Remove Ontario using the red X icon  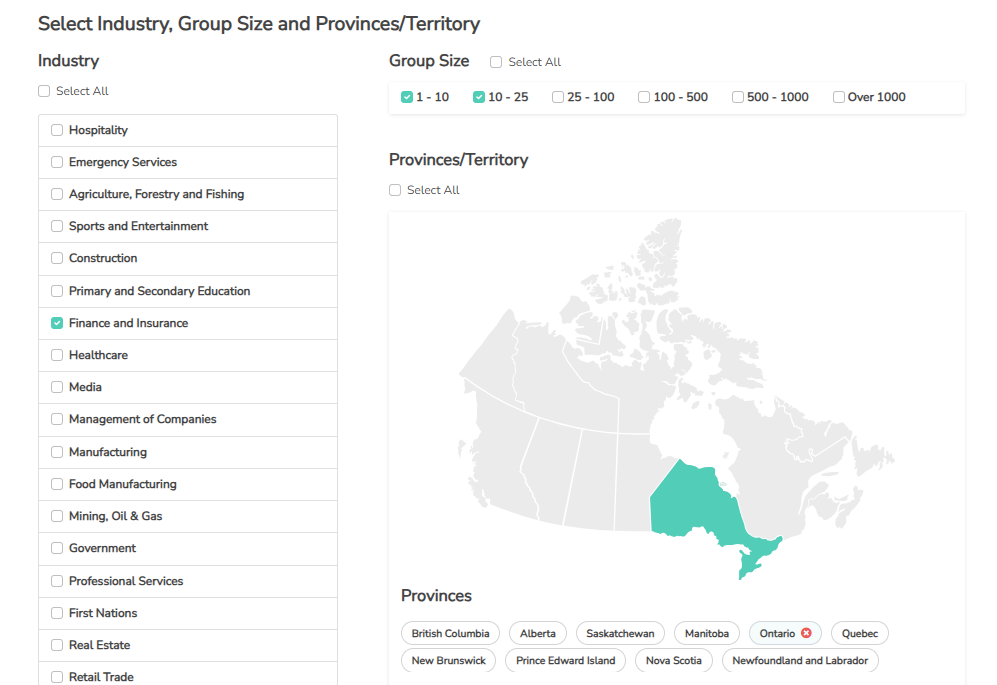(806, 633)
